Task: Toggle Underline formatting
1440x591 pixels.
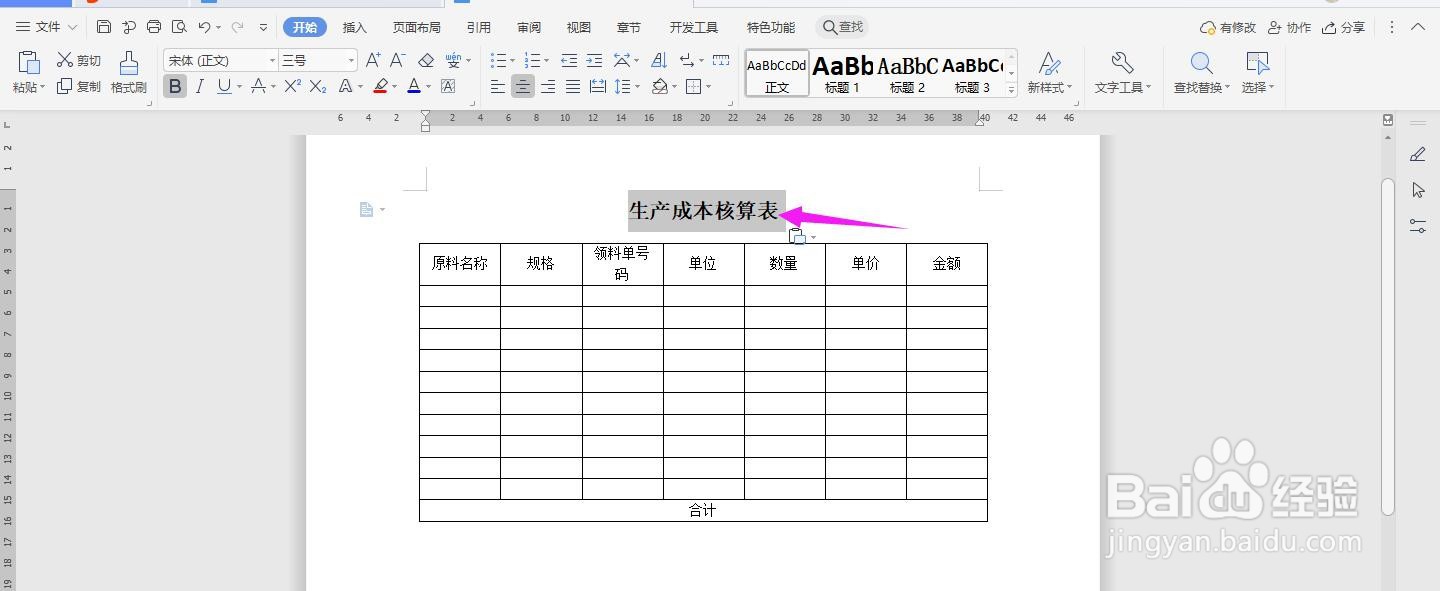Action: coord(224,87)
